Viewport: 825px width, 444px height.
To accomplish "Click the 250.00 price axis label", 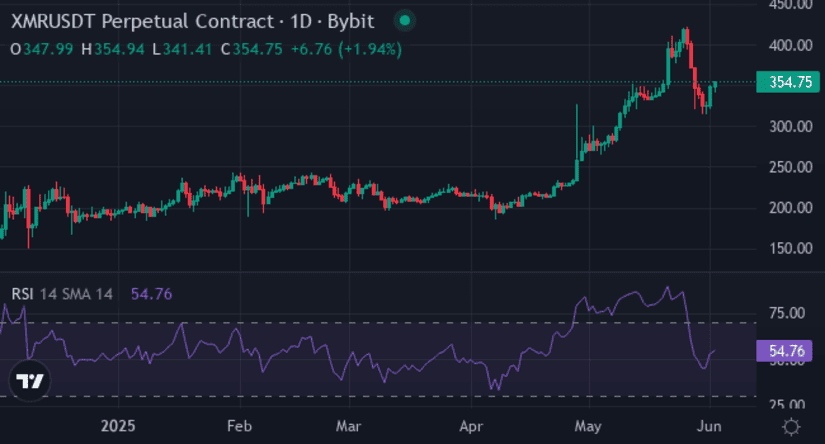I will [x=790, y=167].
